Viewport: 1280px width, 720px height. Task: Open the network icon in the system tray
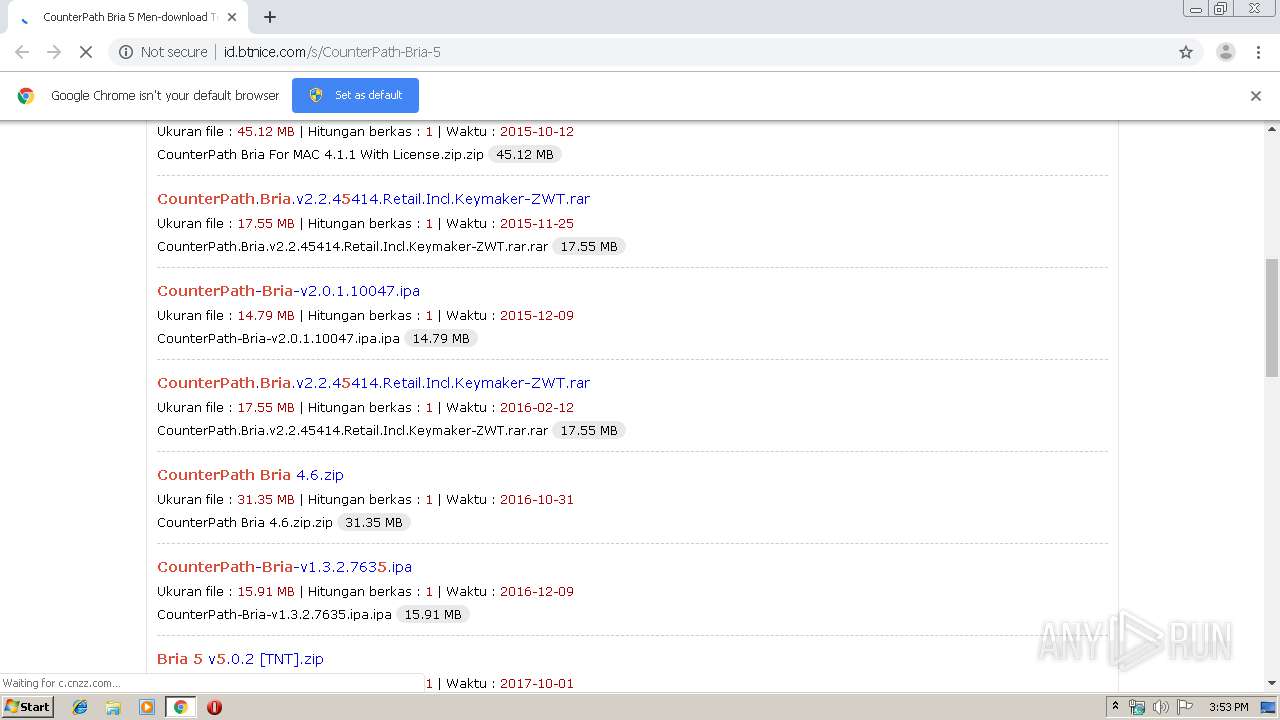pos(1137,707)
